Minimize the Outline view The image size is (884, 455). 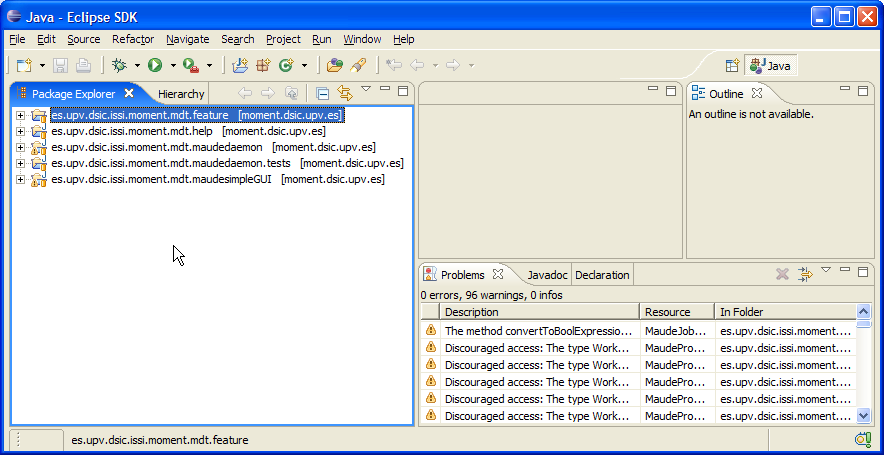[845, 89]
